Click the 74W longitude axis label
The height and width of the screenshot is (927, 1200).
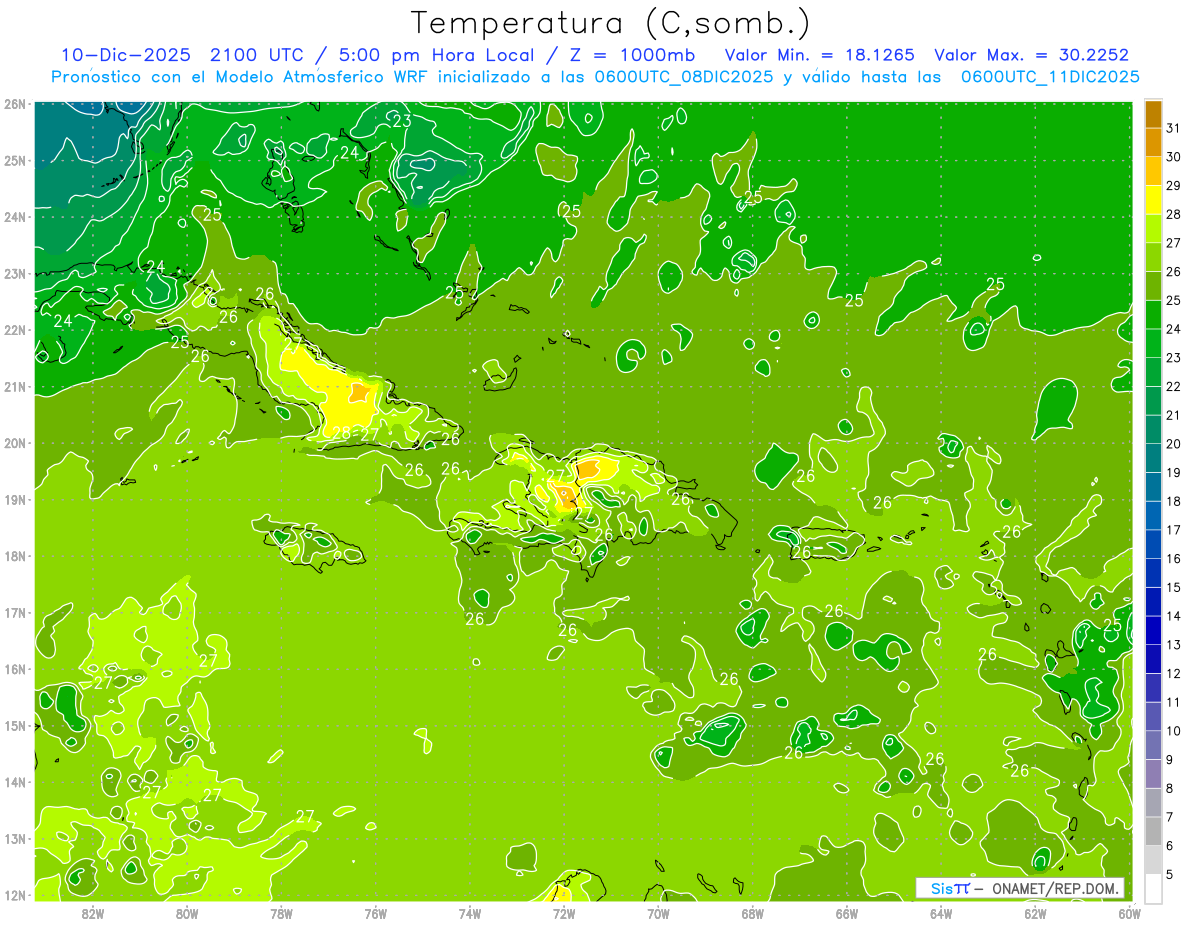470,912
